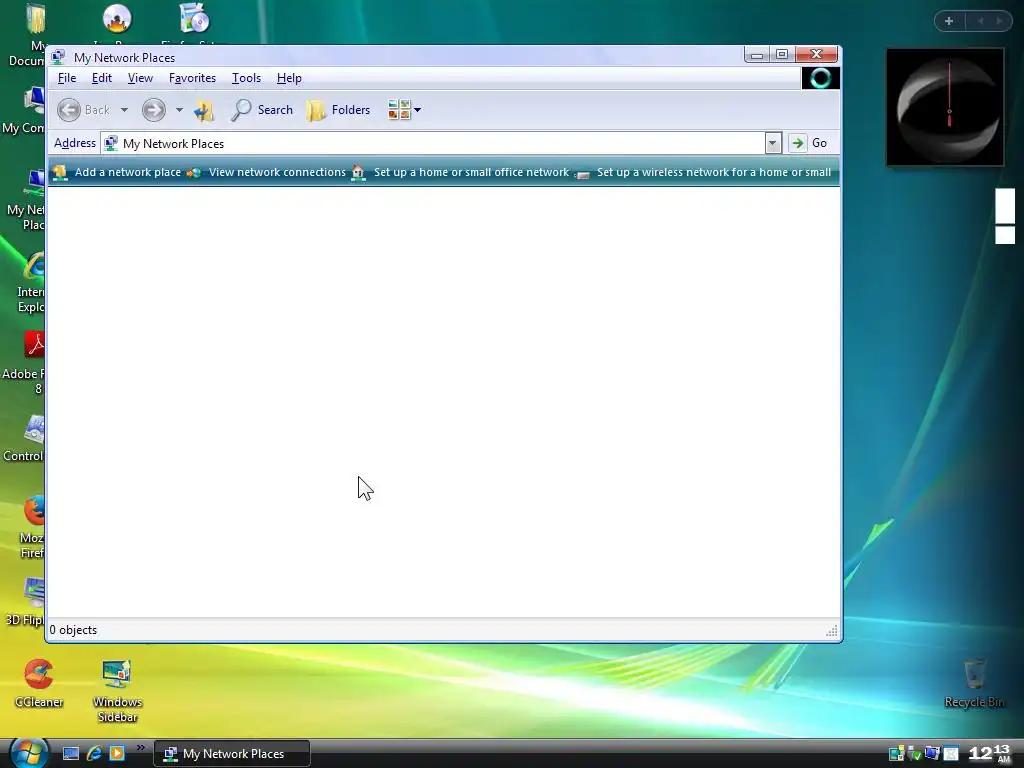Viewport: 1024px width, 768px height.
Task: Click Add a network place link
Action: pos(117,172)
